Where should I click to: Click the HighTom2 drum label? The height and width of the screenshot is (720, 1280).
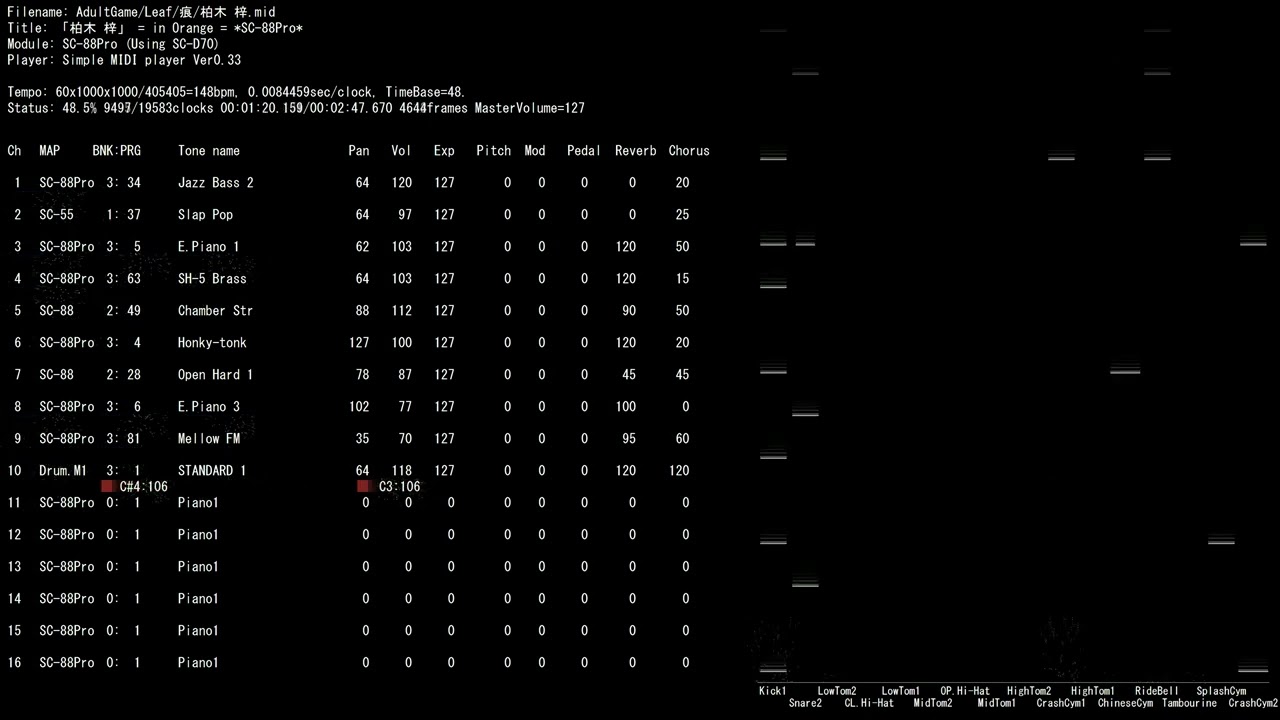1029,691
